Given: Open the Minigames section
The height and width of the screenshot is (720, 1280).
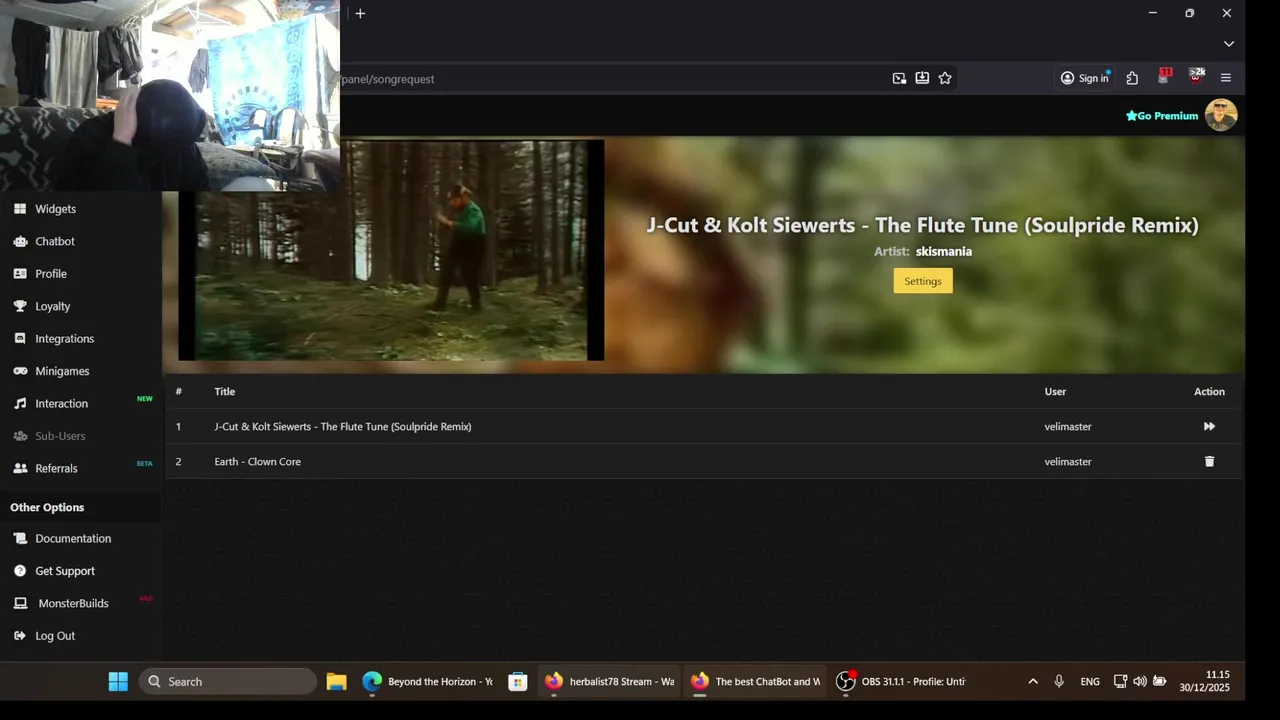Looking at the screenshot, I should tap(62, 371).
